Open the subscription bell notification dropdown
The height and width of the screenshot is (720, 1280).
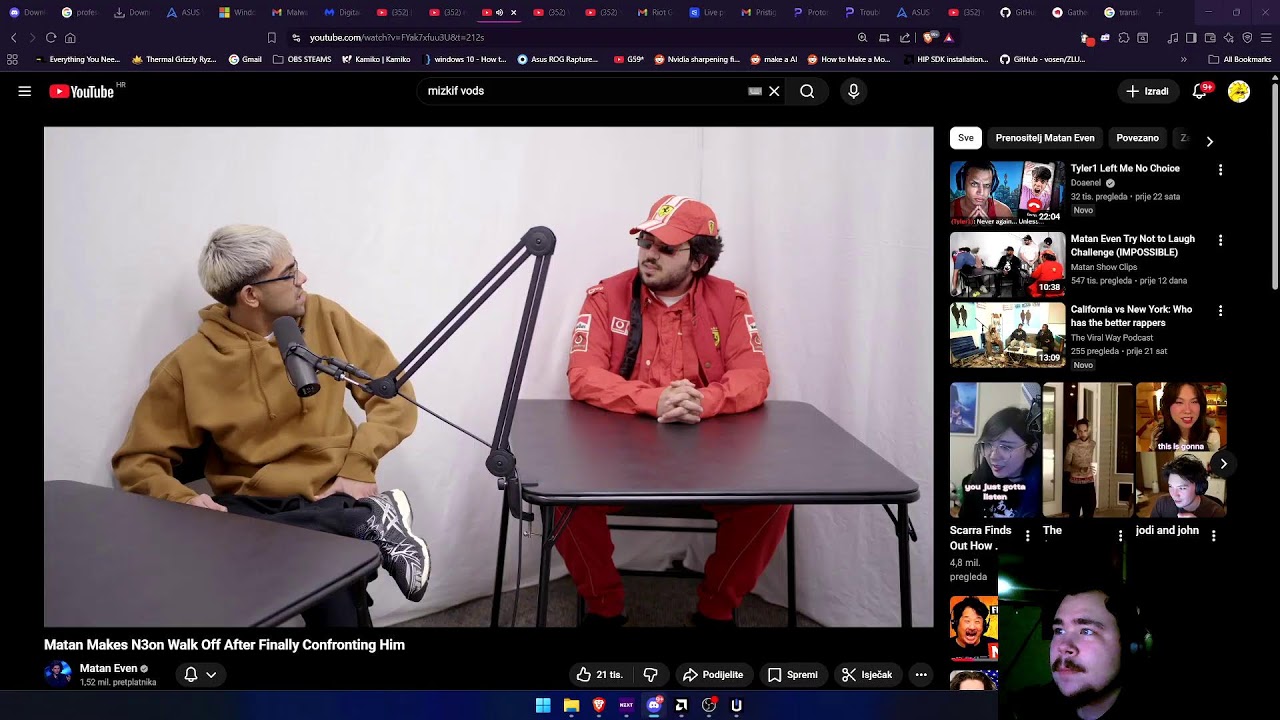click(x=200, y=675)
